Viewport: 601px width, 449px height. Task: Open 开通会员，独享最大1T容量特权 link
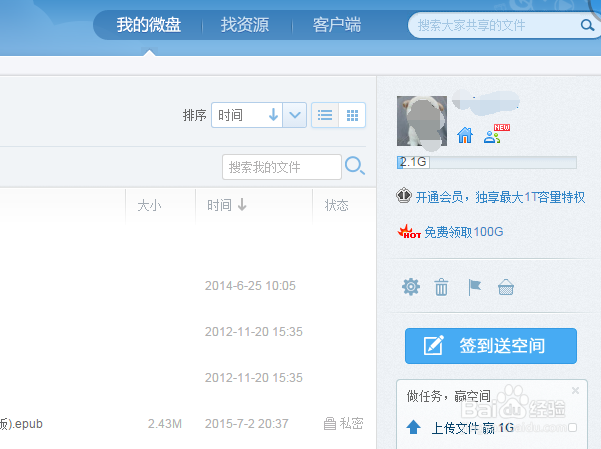click(x=500, y=197)
